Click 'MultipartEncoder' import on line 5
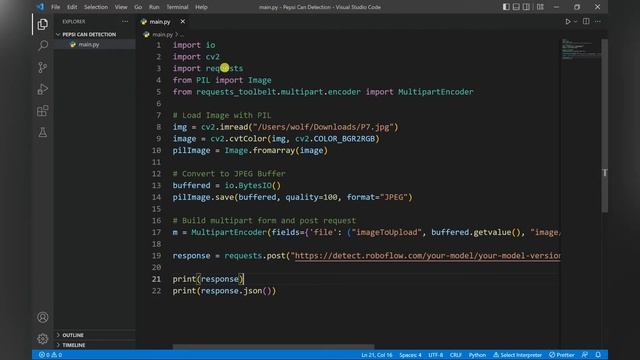The image size is (640, 360). click(x=436, y=92)
